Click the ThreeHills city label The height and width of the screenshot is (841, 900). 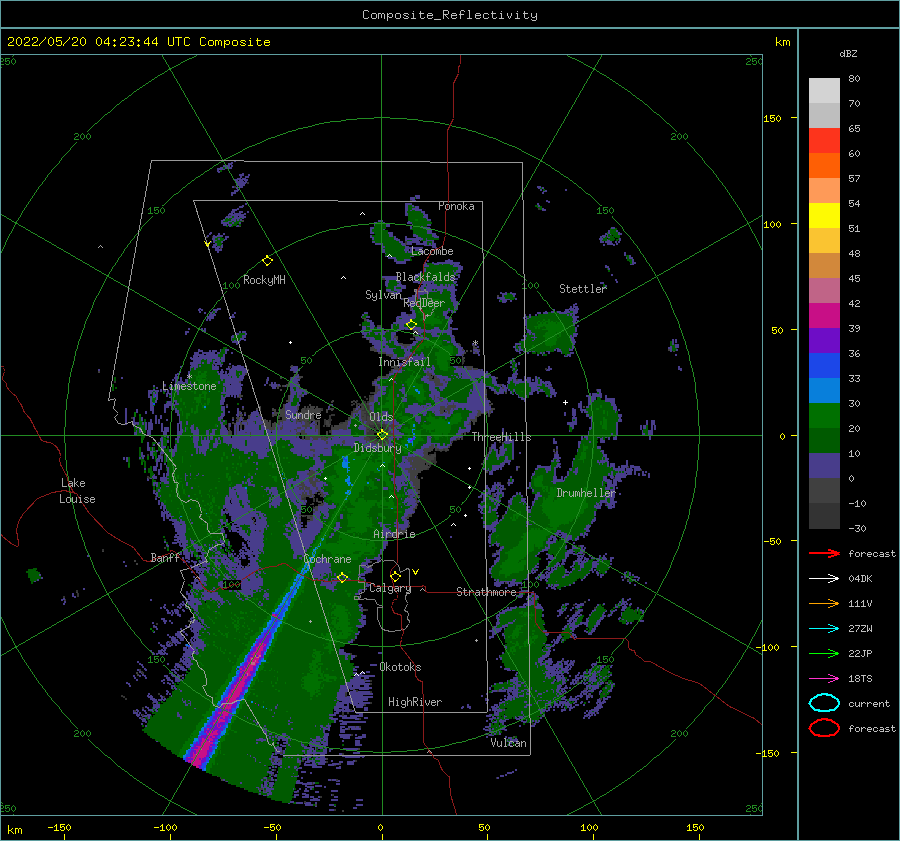(501, 437)
